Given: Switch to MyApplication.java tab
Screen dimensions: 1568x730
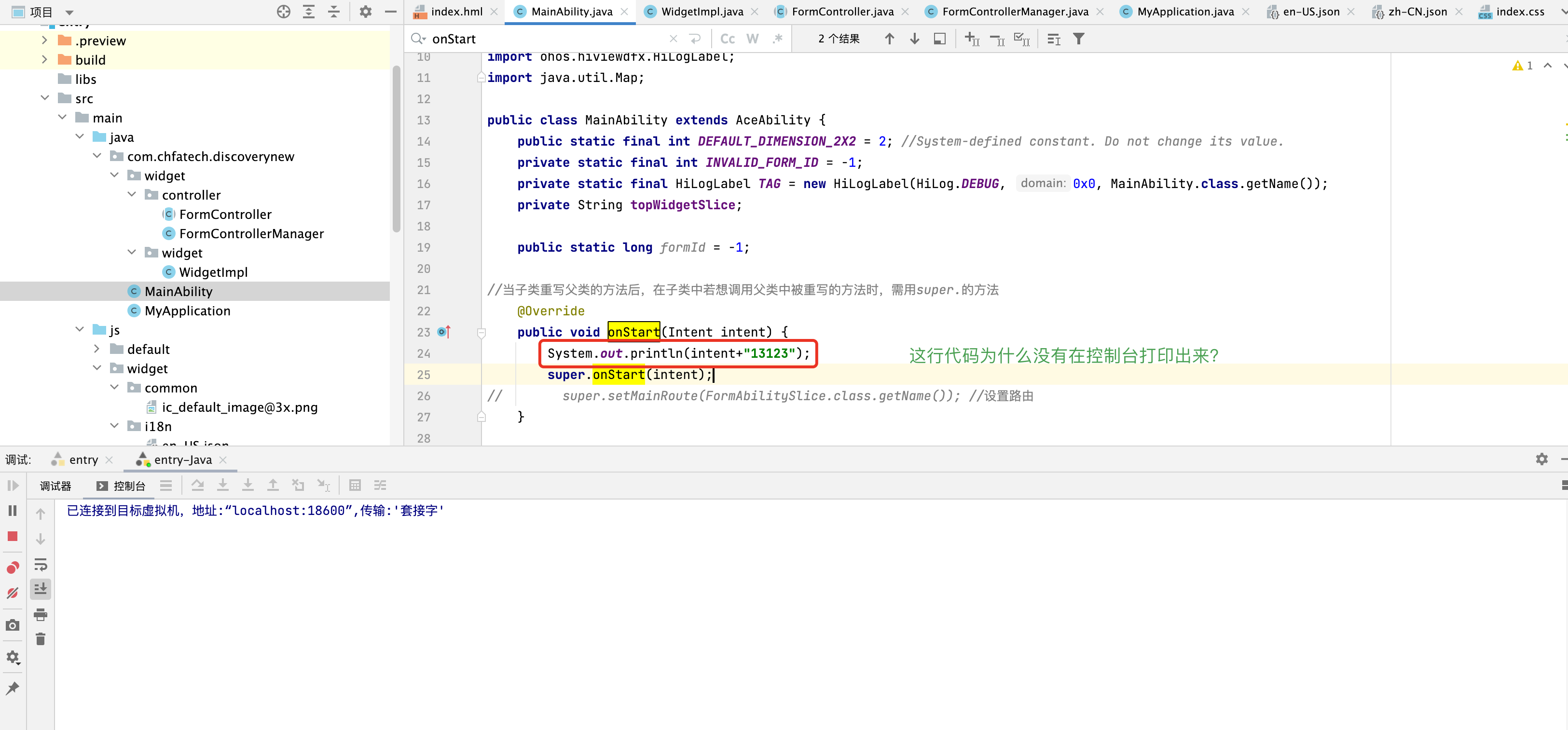Looking at the screenshot, I should coord(1185,12).
